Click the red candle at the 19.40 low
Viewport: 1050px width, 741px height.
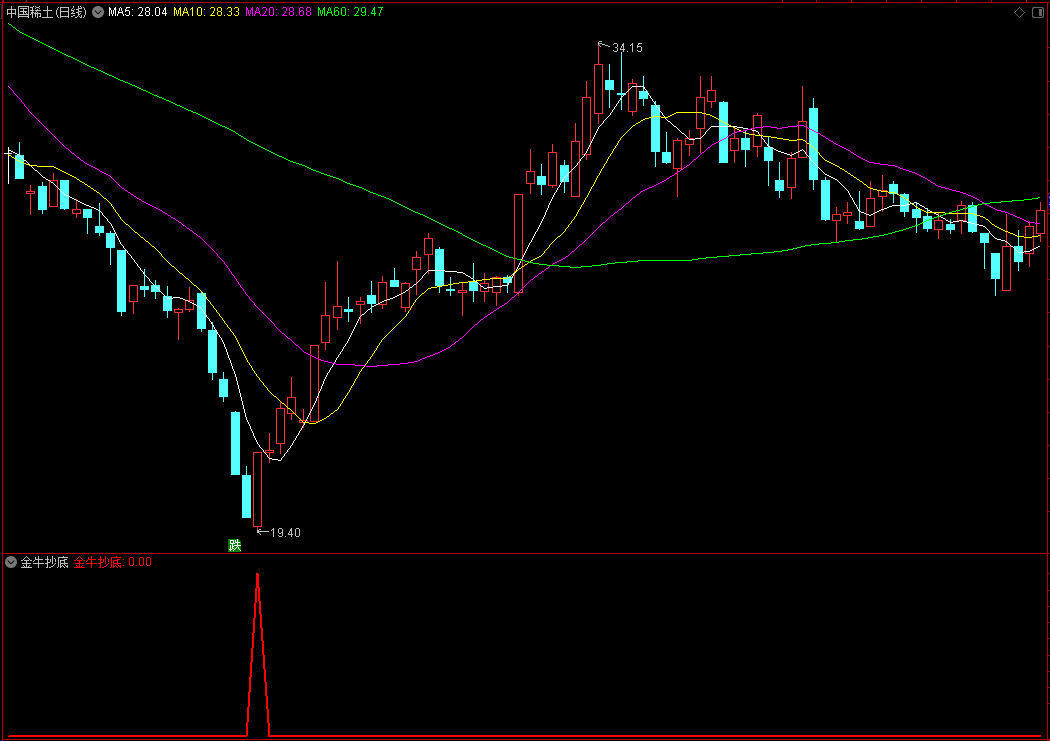click(x=258, y=489)
